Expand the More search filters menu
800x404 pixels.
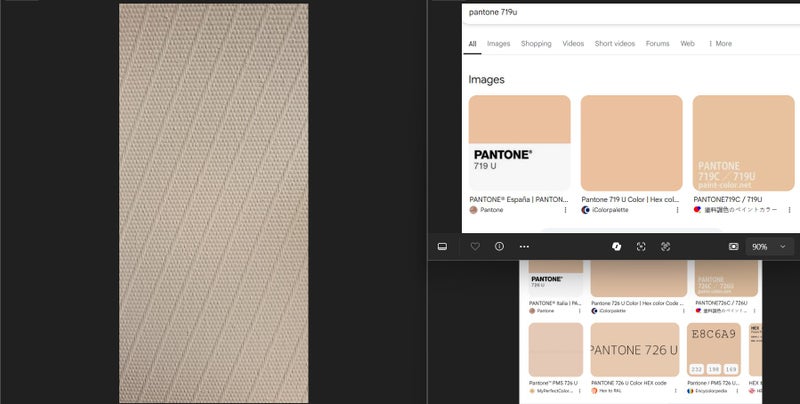pos(720,44)
